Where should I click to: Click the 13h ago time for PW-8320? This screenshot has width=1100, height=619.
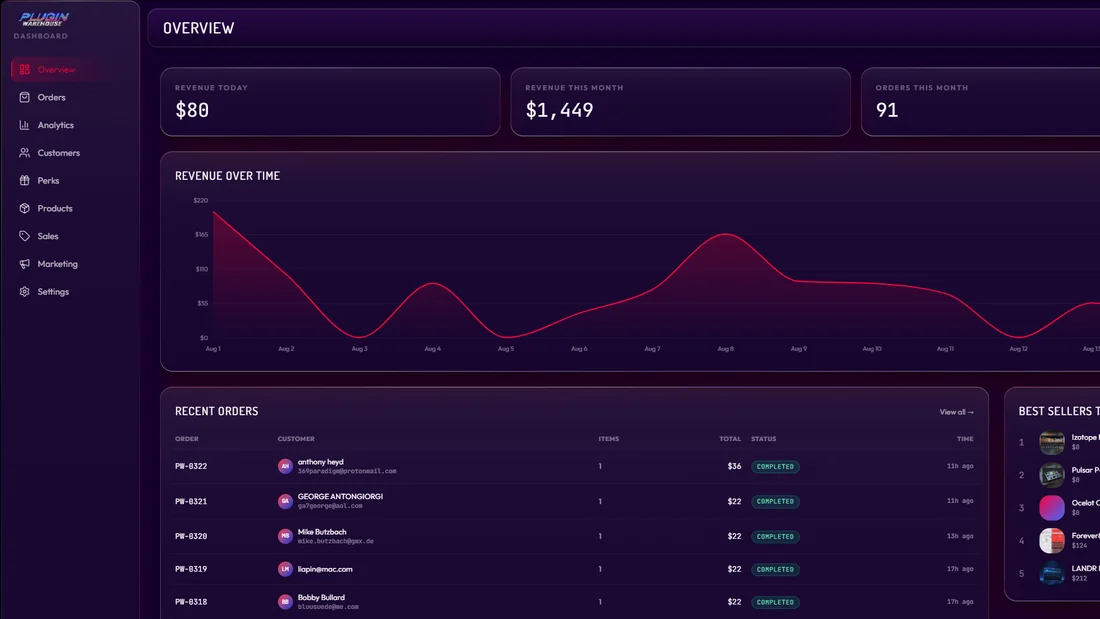click(960, 536)
